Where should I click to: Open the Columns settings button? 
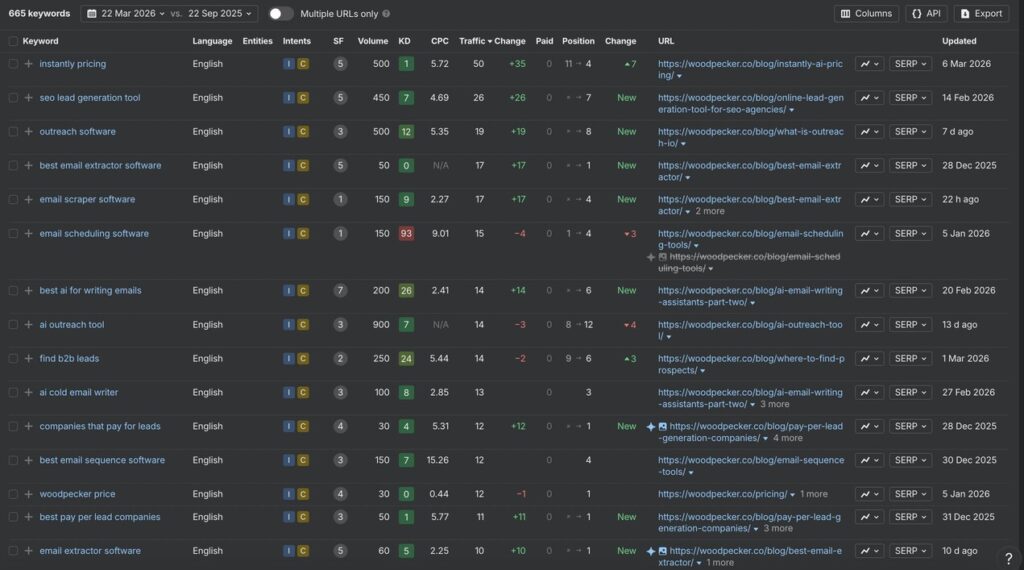[x=866, y=14]
